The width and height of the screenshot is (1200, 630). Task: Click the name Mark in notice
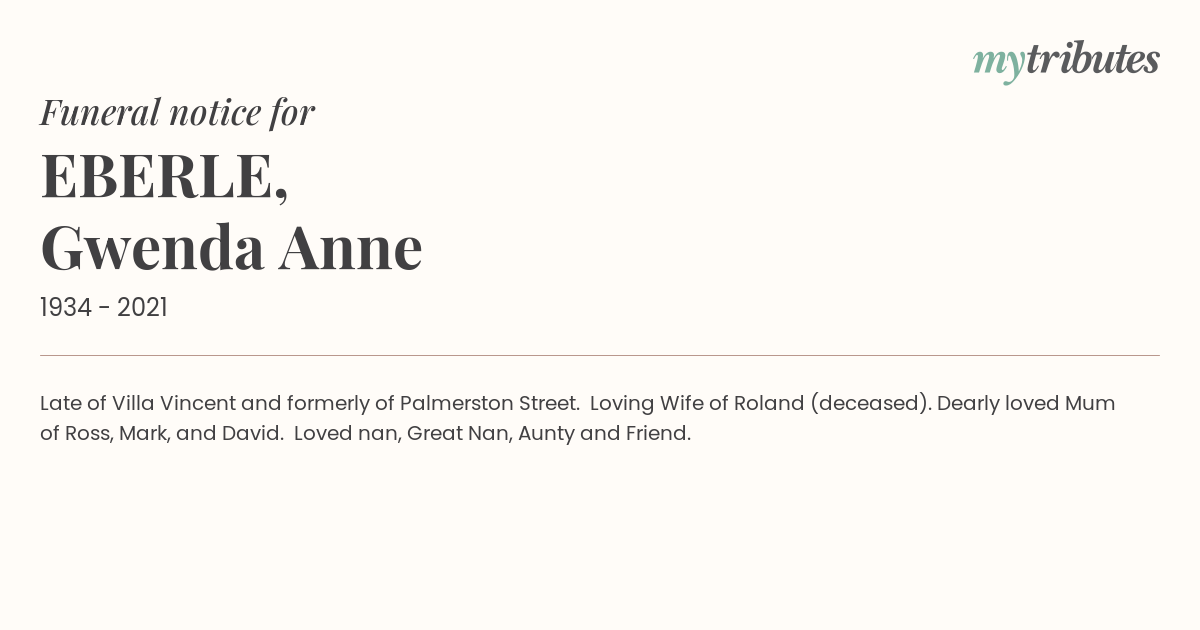[144, 434]
